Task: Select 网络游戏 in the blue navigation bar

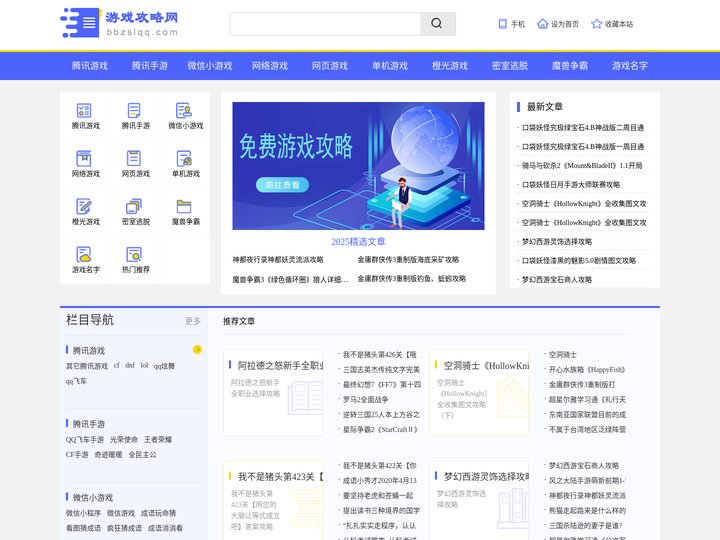Action: (270, 66)
